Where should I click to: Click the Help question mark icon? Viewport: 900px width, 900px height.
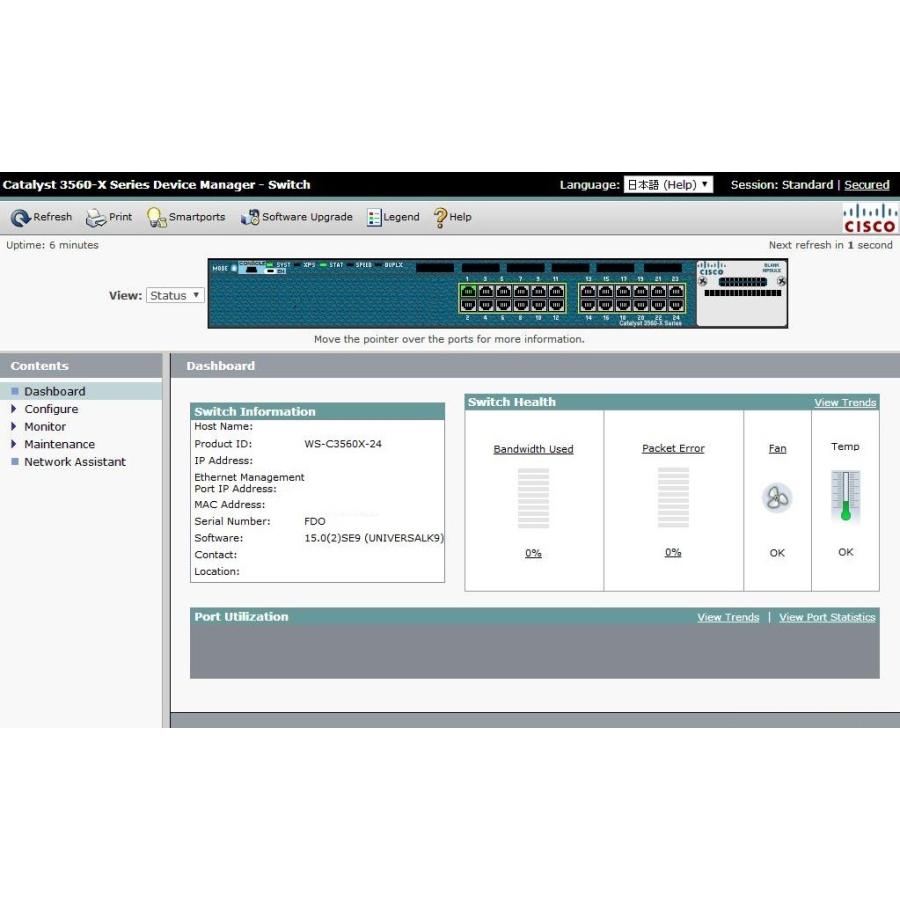click(x=440, y=218)
